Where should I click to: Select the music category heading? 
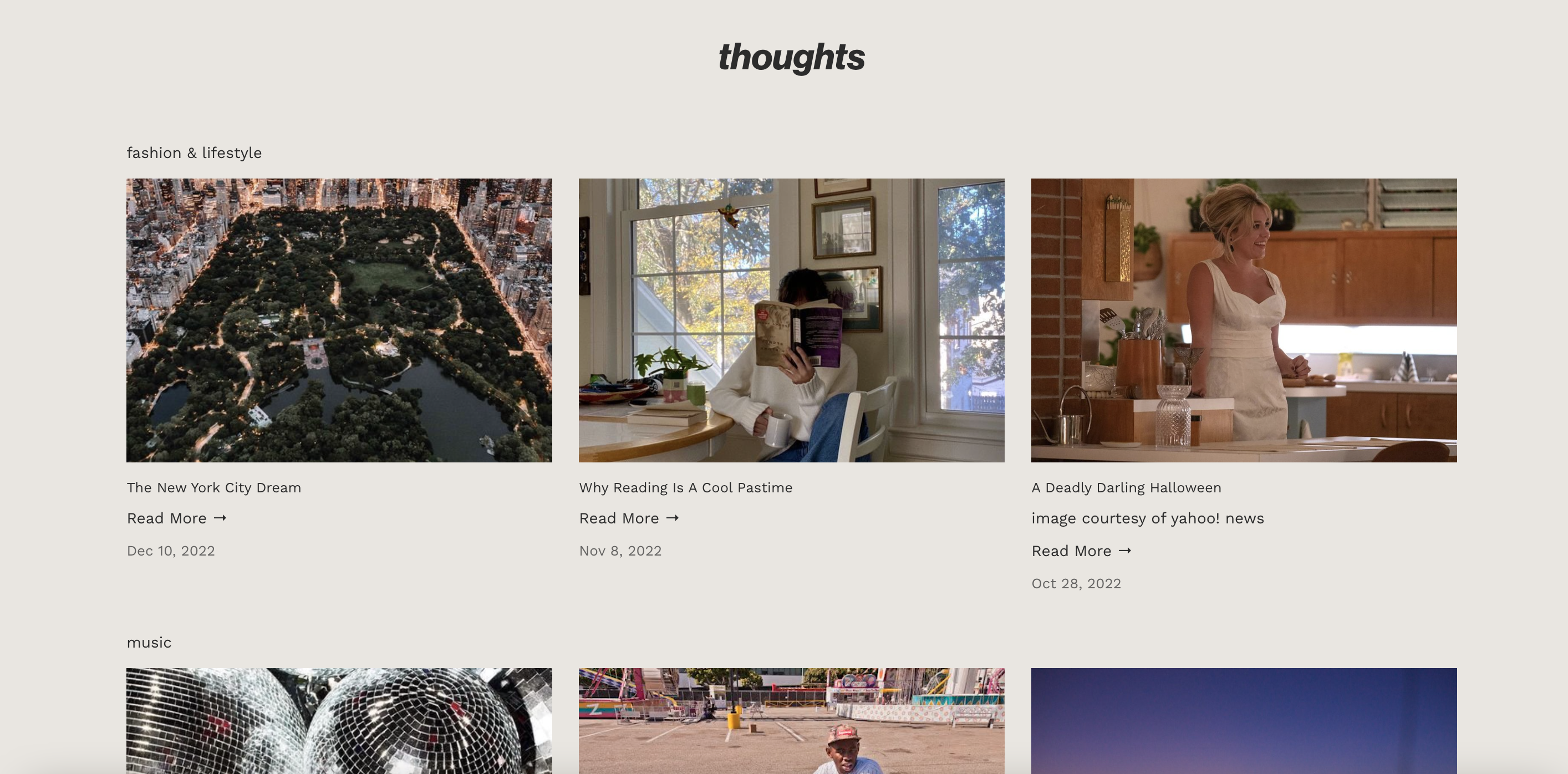coord(149,643)
